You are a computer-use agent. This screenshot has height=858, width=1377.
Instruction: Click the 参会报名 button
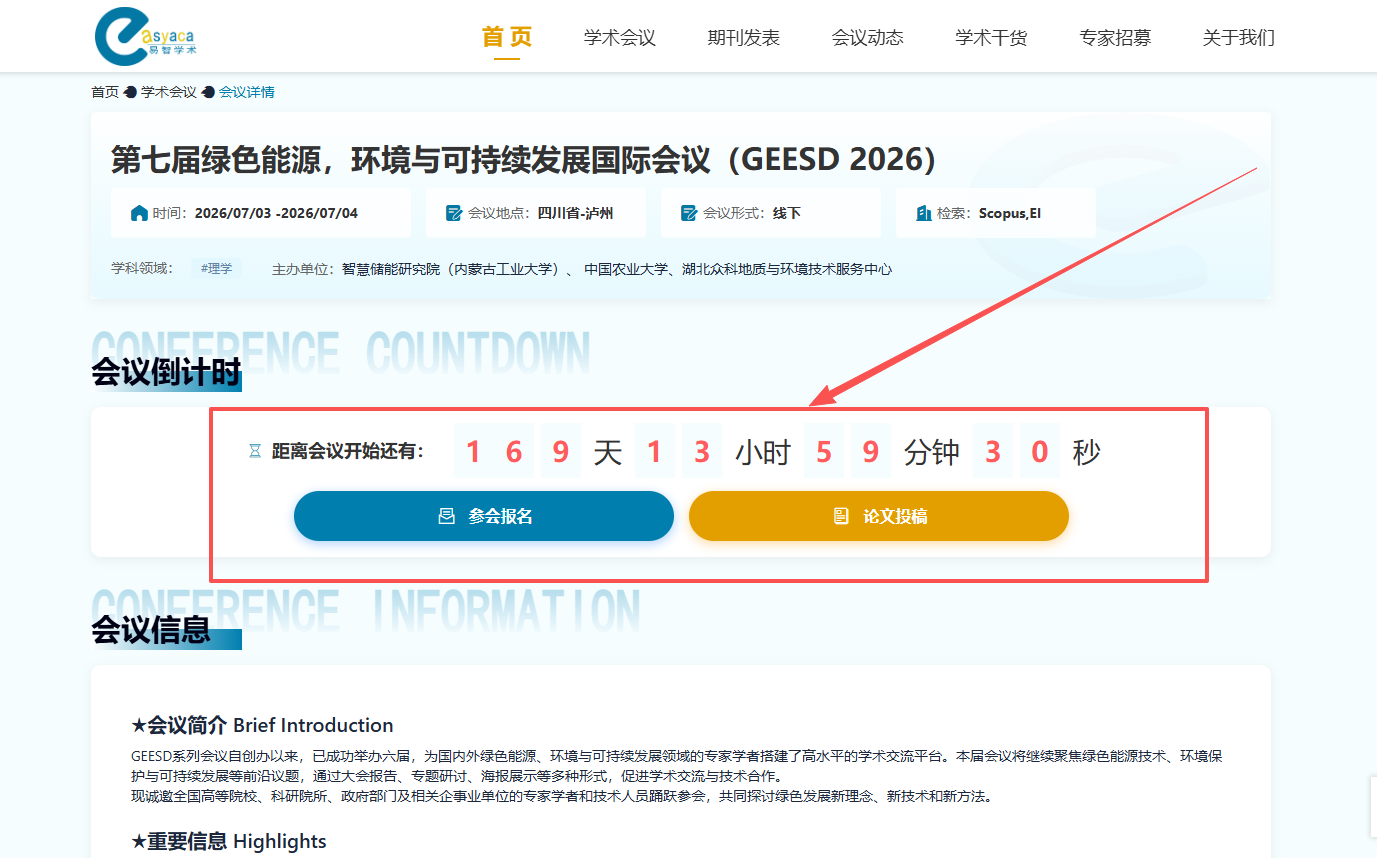coord(484,516)
